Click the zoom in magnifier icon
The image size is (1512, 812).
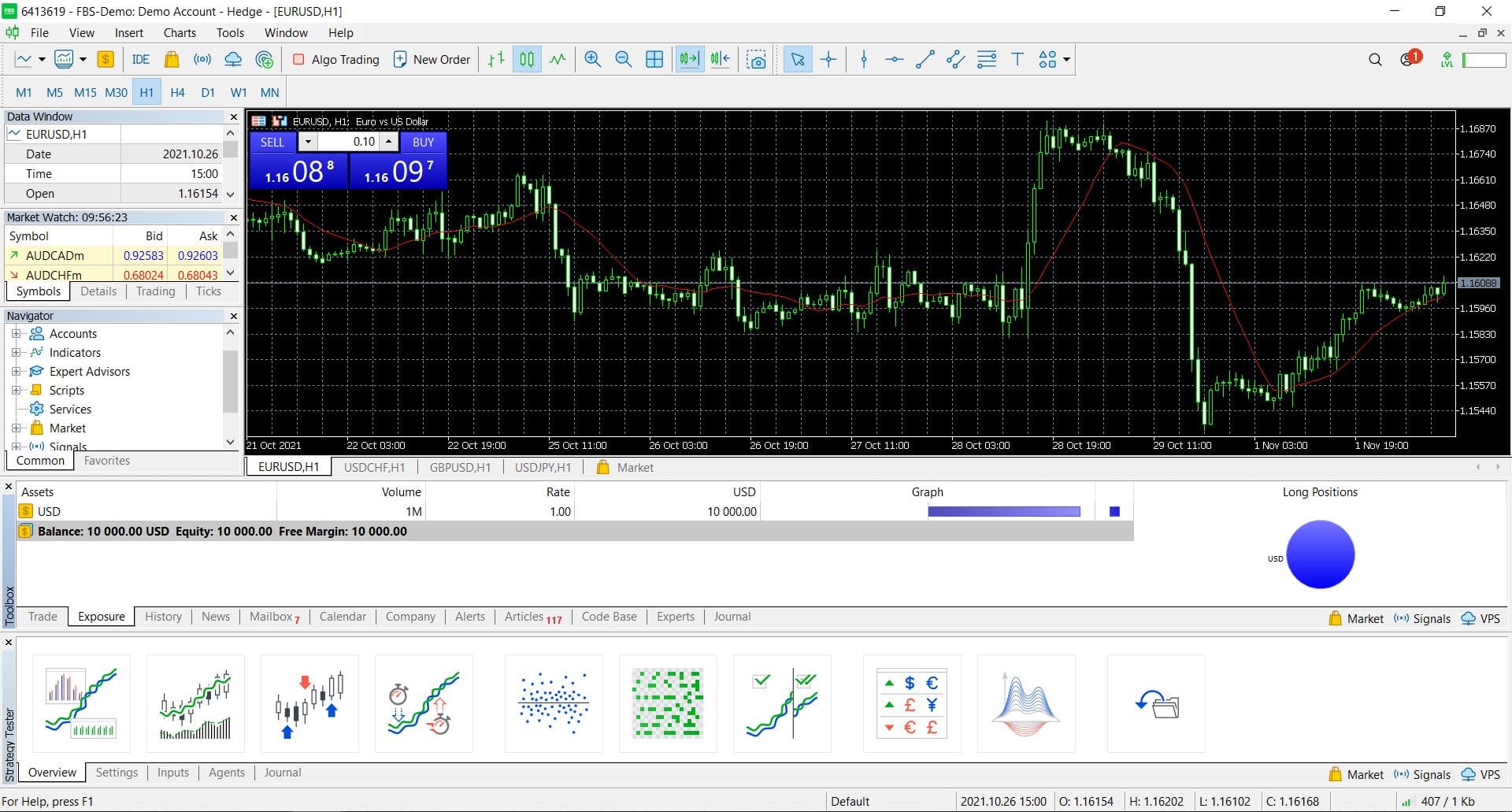[x=592, y=60]
